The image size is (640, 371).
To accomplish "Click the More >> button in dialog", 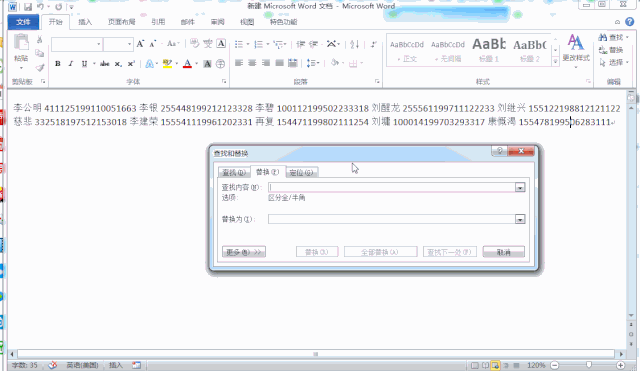I will click(244, 252).
